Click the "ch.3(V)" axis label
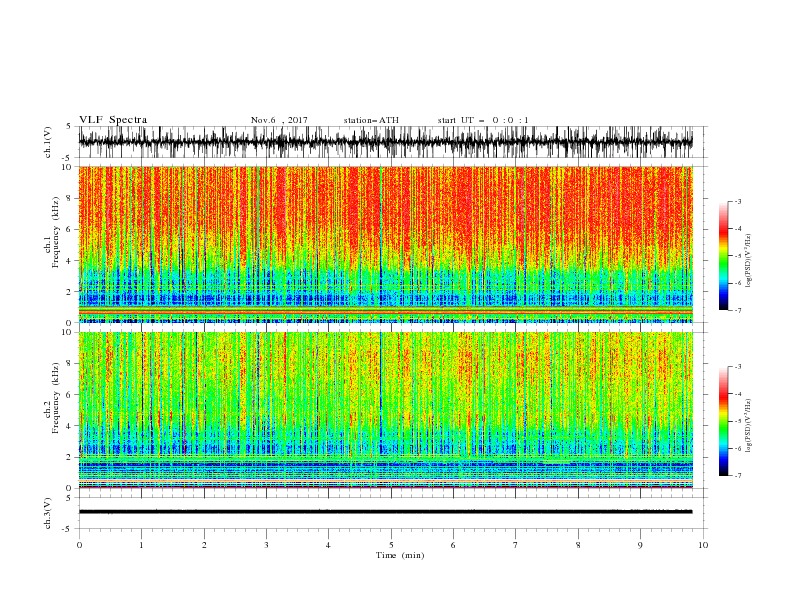This screenshot has width=792, height=612. point(48,513)
